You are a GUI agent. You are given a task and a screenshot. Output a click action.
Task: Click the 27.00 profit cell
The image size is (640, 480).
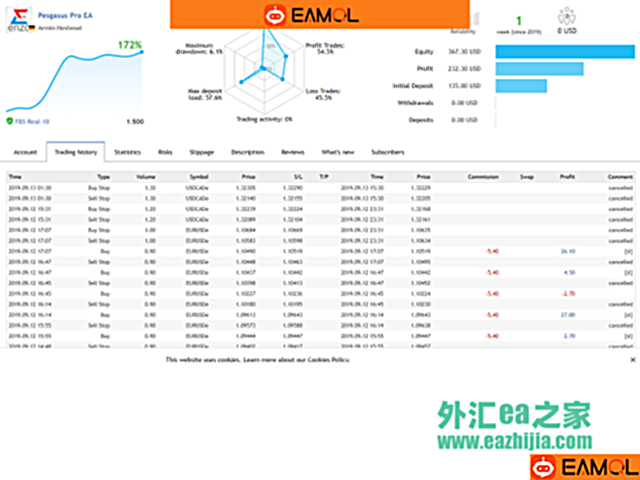click(x=568, y=315)
